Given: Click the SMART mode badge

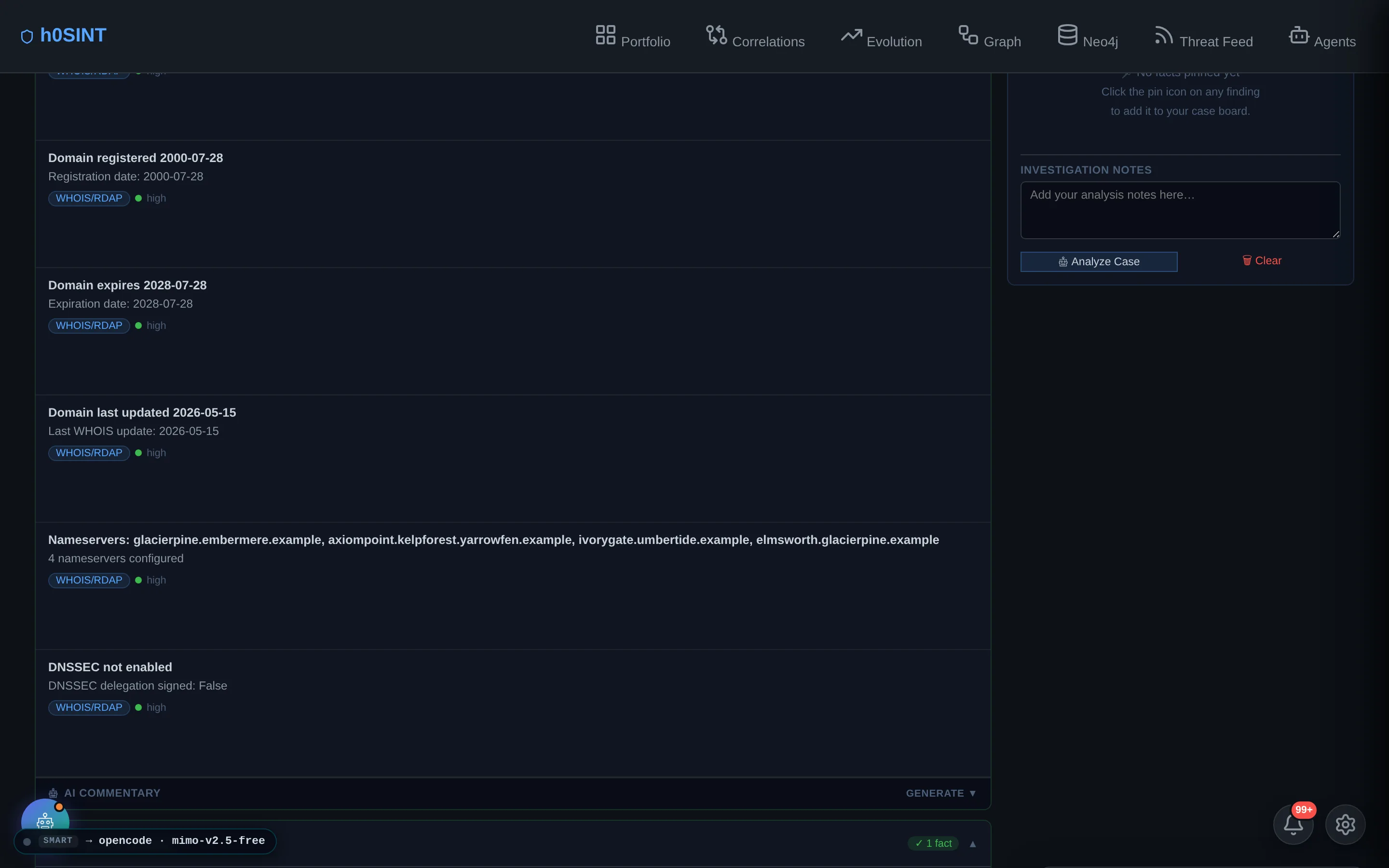Looking at the screenshot, I should click(58, 841).
